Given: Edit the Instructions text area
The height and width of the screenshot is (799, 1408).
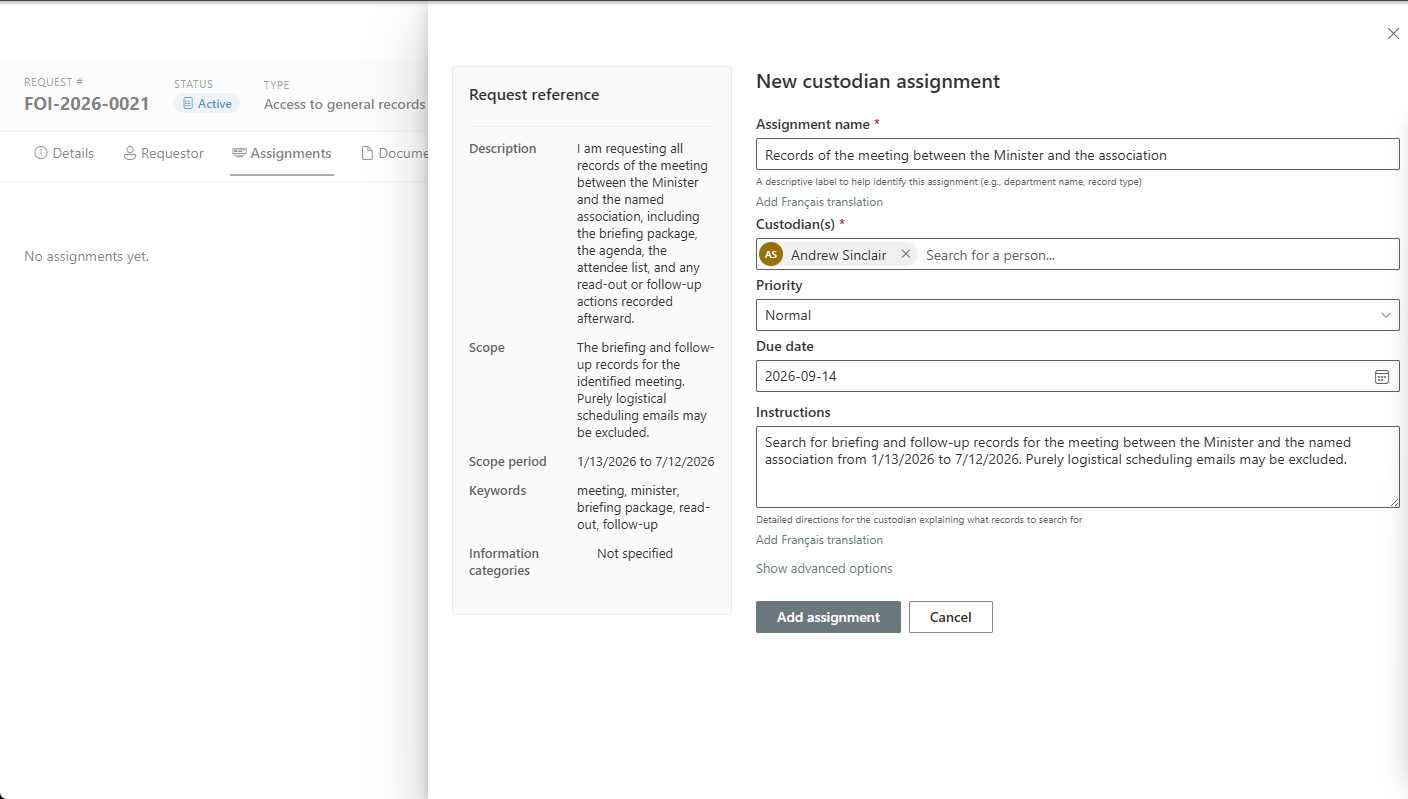Looking at the screenshot, I should coord(1077,467).
